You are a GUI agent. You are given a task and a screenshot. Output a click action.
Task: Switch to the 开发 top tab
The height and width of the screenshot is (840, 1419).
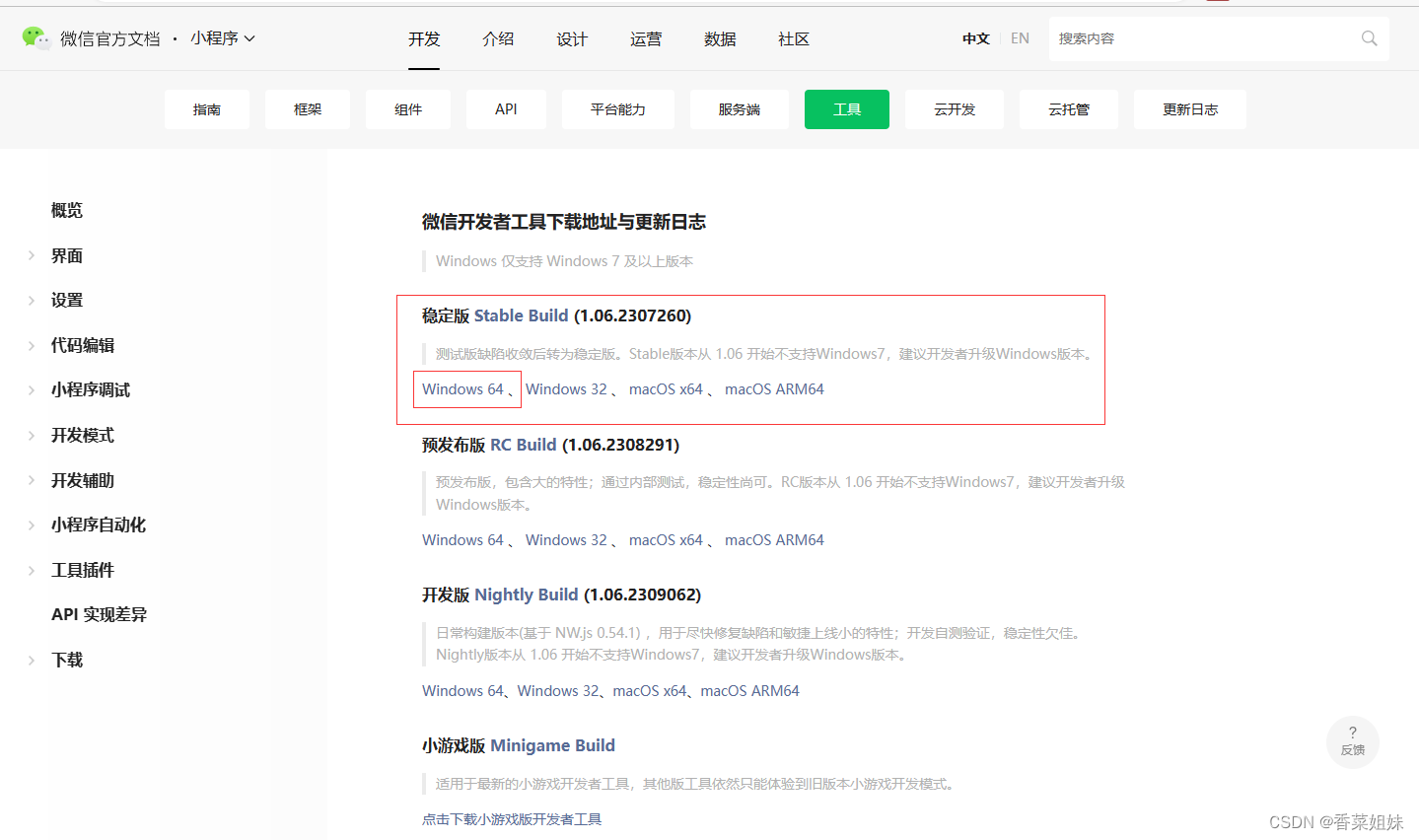[424, 38]
